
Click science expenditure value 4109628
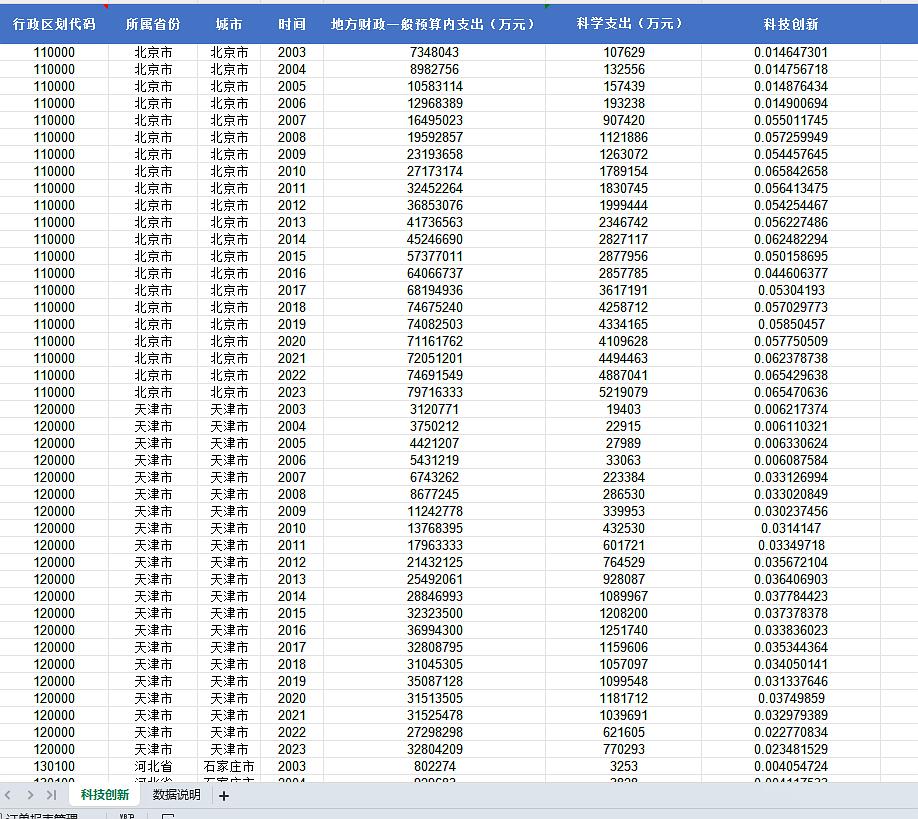click(x=624, y=341)
